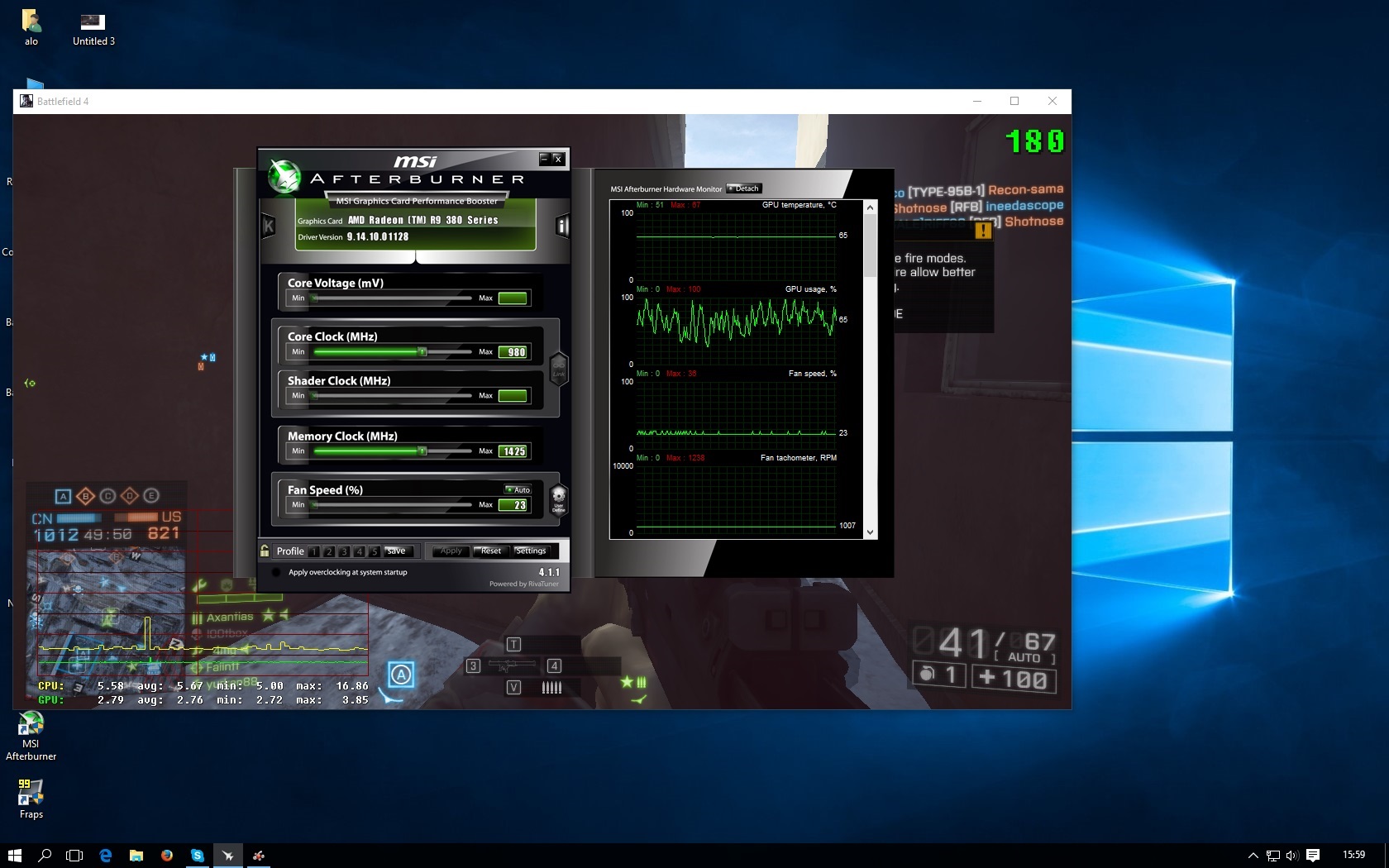The height and width of the screenshot is (868, 1389).
Task: Click the Fan Speed value field 23
Action: (513, 505)
